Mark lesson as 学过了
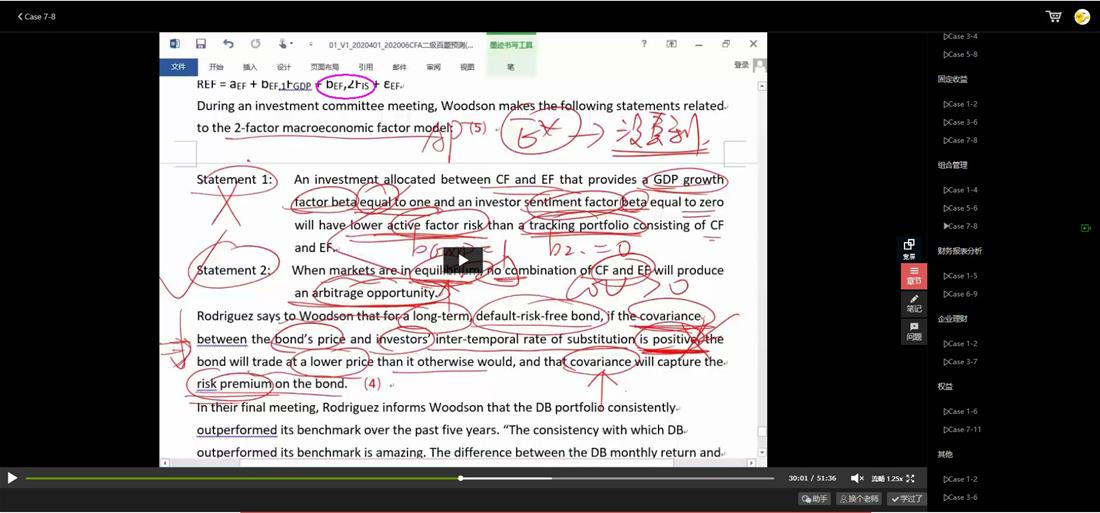The height and width of the screenshot is (513, 1100). tap(906, 498)
